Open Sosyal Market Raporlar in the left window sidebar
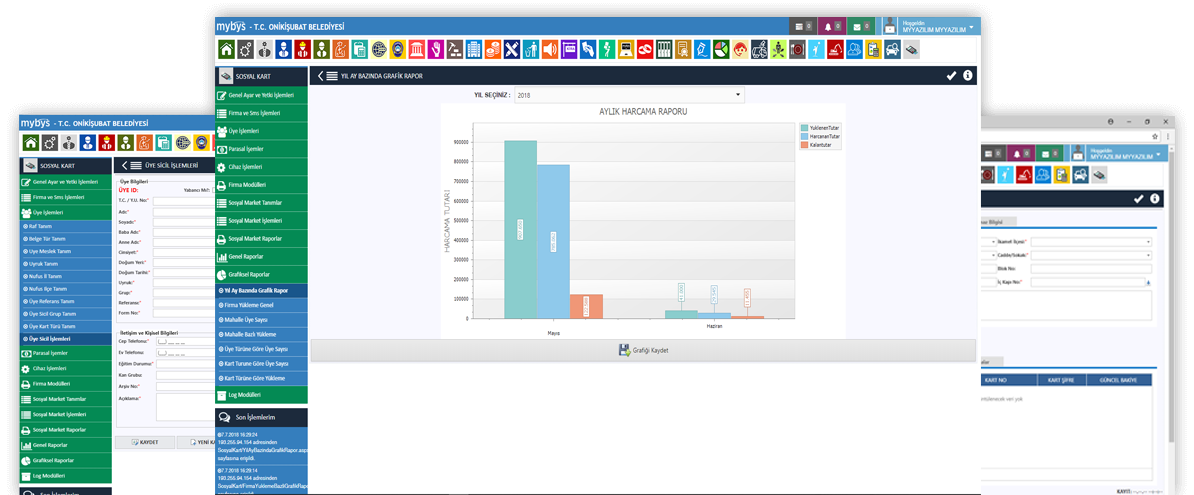This screenshot has width=1194, height=495. [65, 430]
